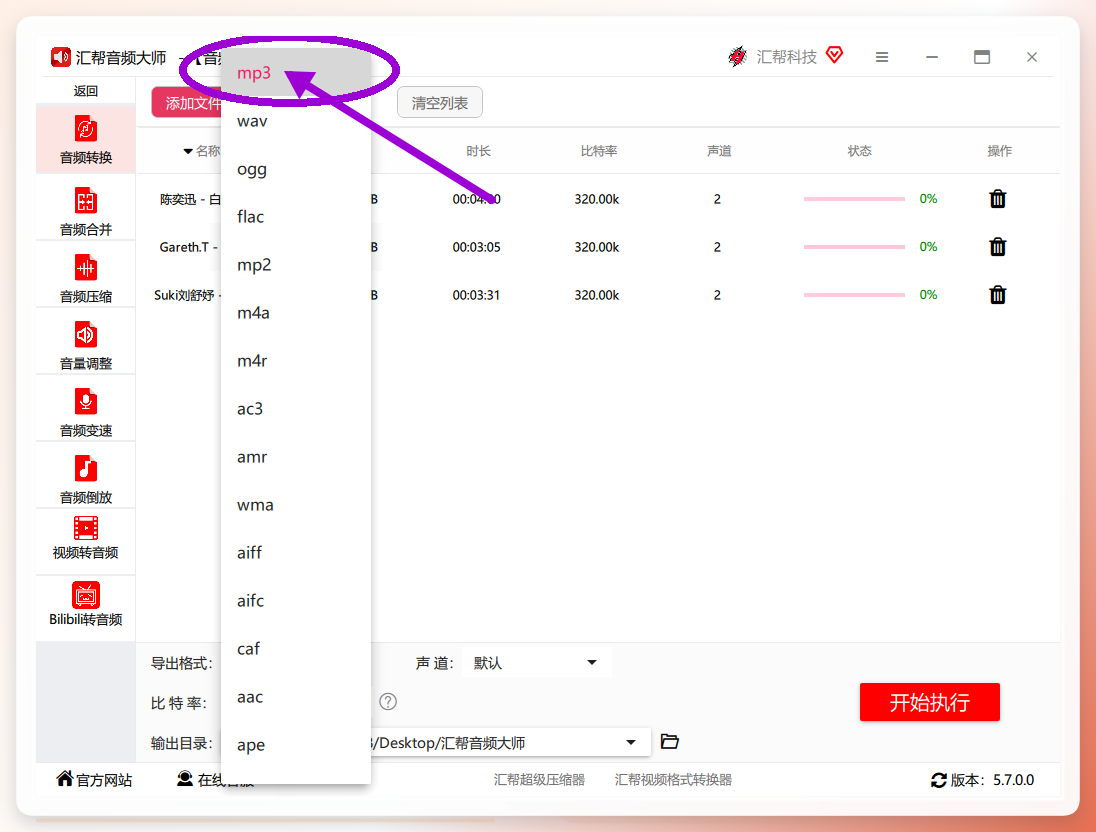The image size is (1096, 832).
Task: Expand the 声道 channel dropdown
Action: [x=536, y=663]
